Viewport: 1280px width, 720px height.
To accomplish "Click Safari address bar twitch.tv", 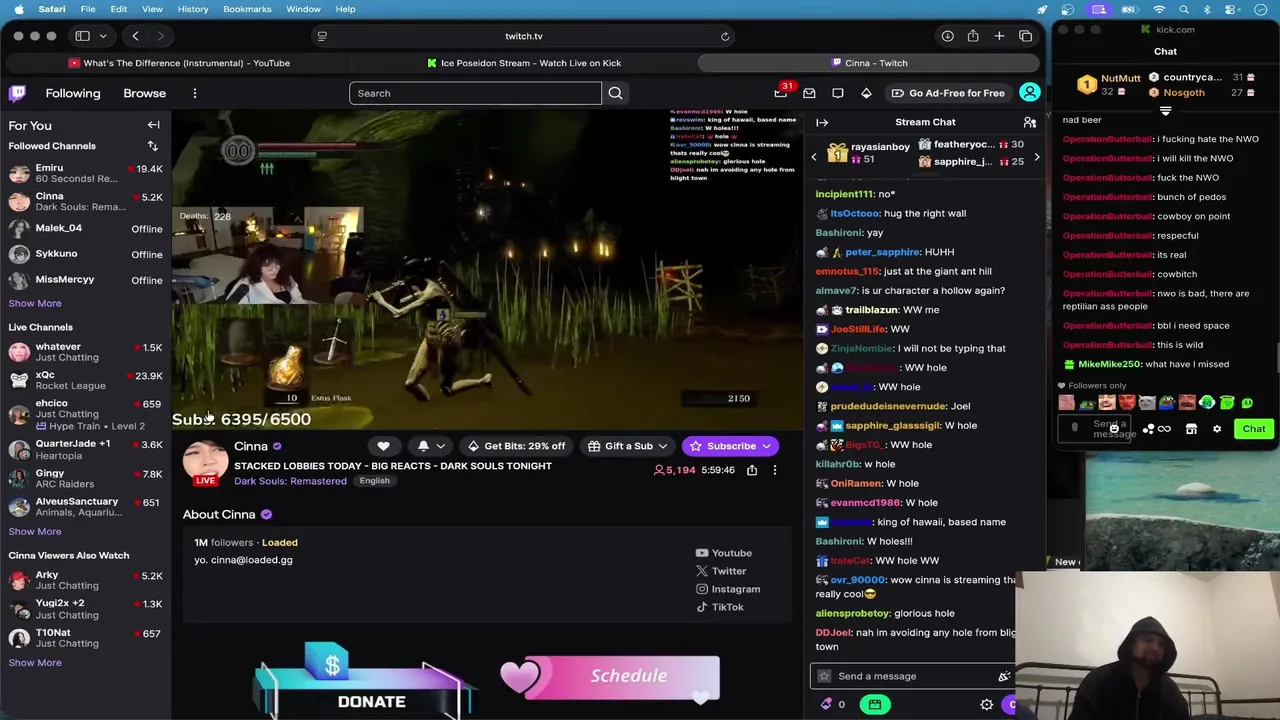I will click(x=524, y=36).
